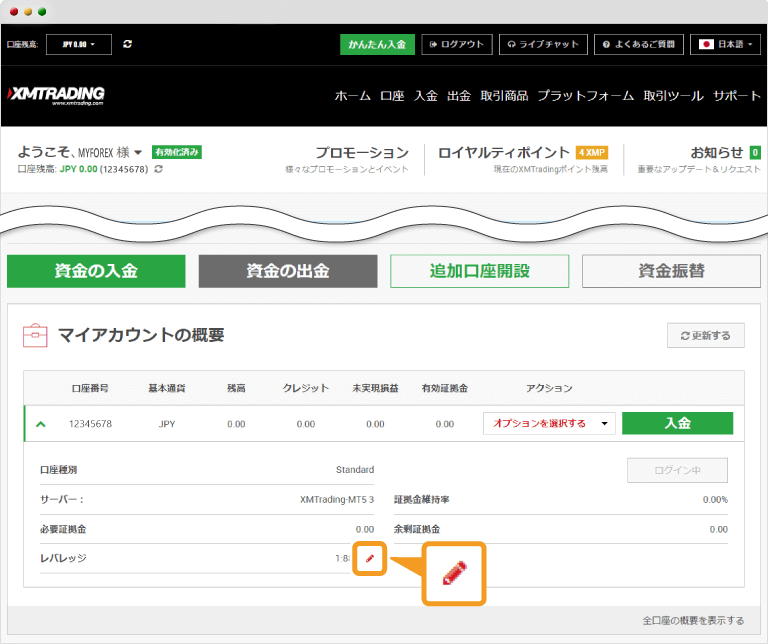Click the refresh icon beside top account balance

pos(127,44)
